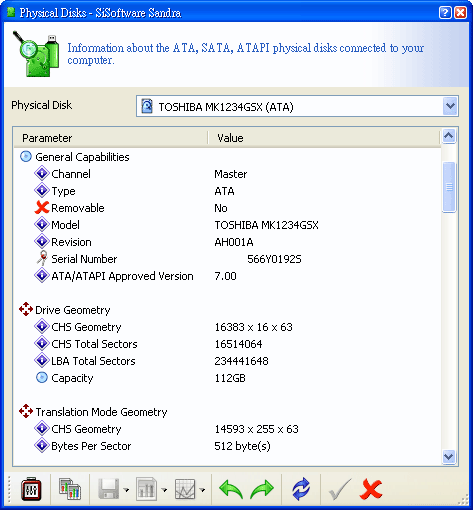The height and width of the screenshot is (510, 473).
Task: Click the capacity value 112GB
Action: pyautogui.click(x=230, y=378)
